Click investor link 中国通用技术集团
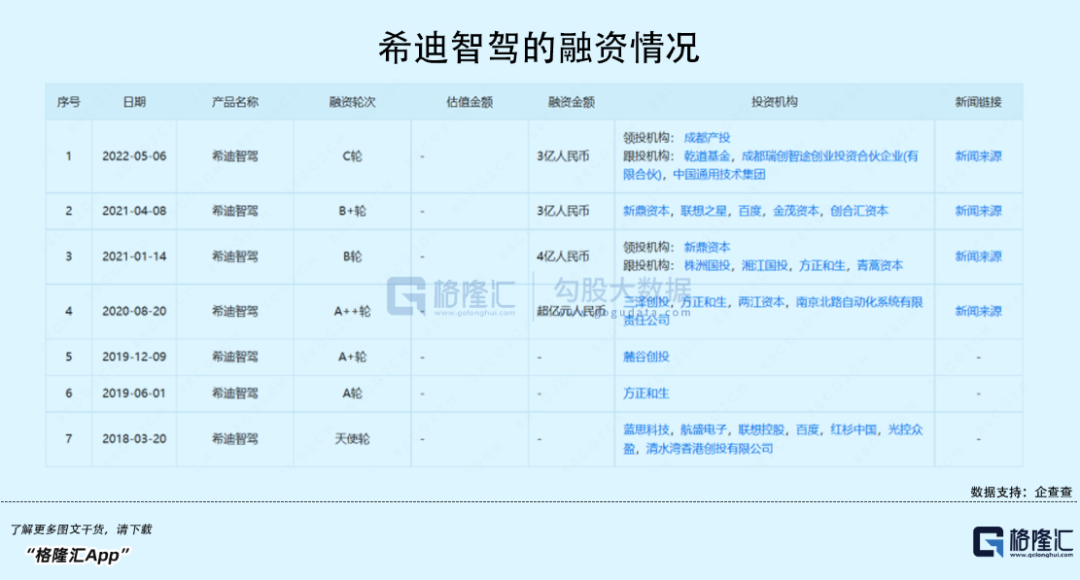 [x=719, y=174]
